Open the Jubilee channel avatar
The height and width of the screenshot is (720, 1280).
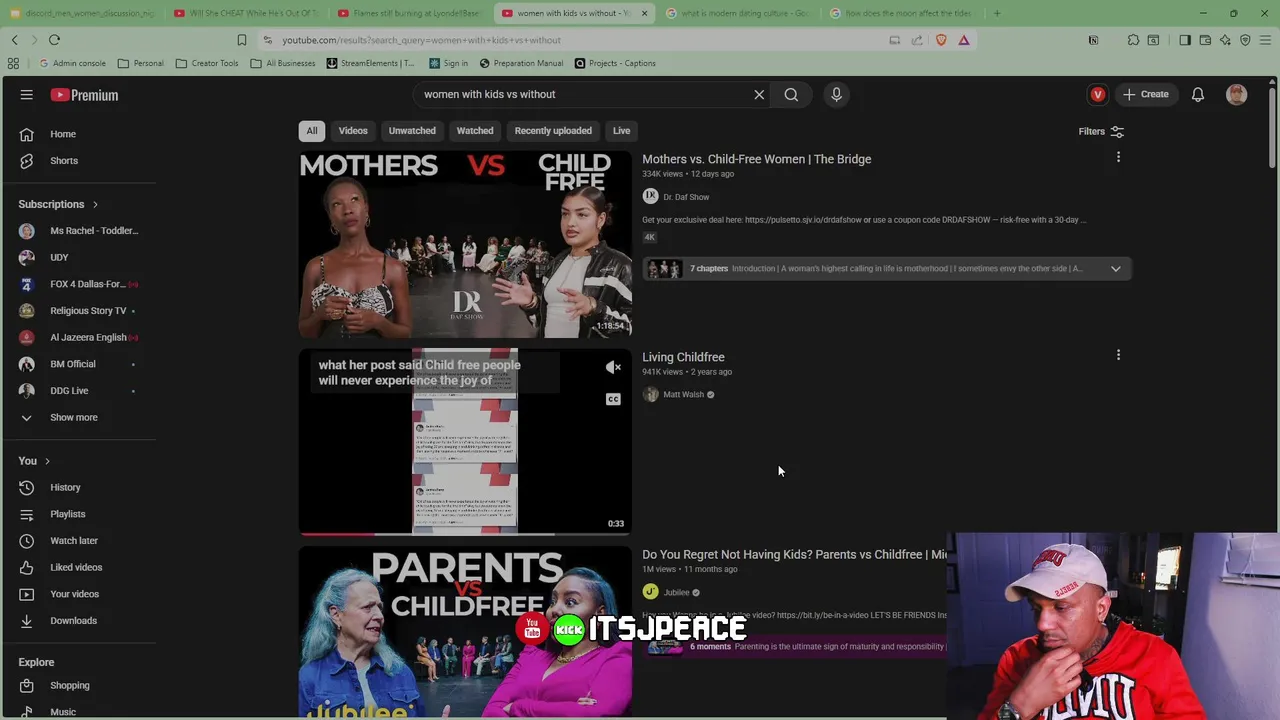coord(650,592)
